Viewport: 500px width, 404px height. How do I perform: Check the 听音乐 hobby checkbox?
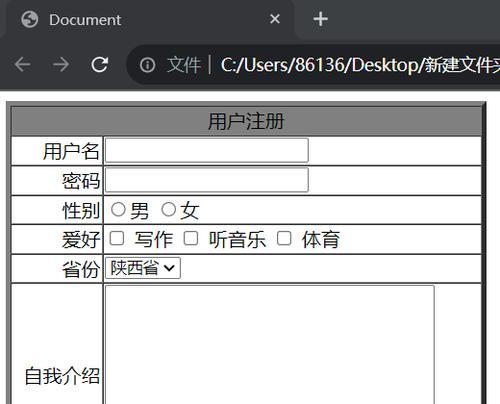point(191,239)
